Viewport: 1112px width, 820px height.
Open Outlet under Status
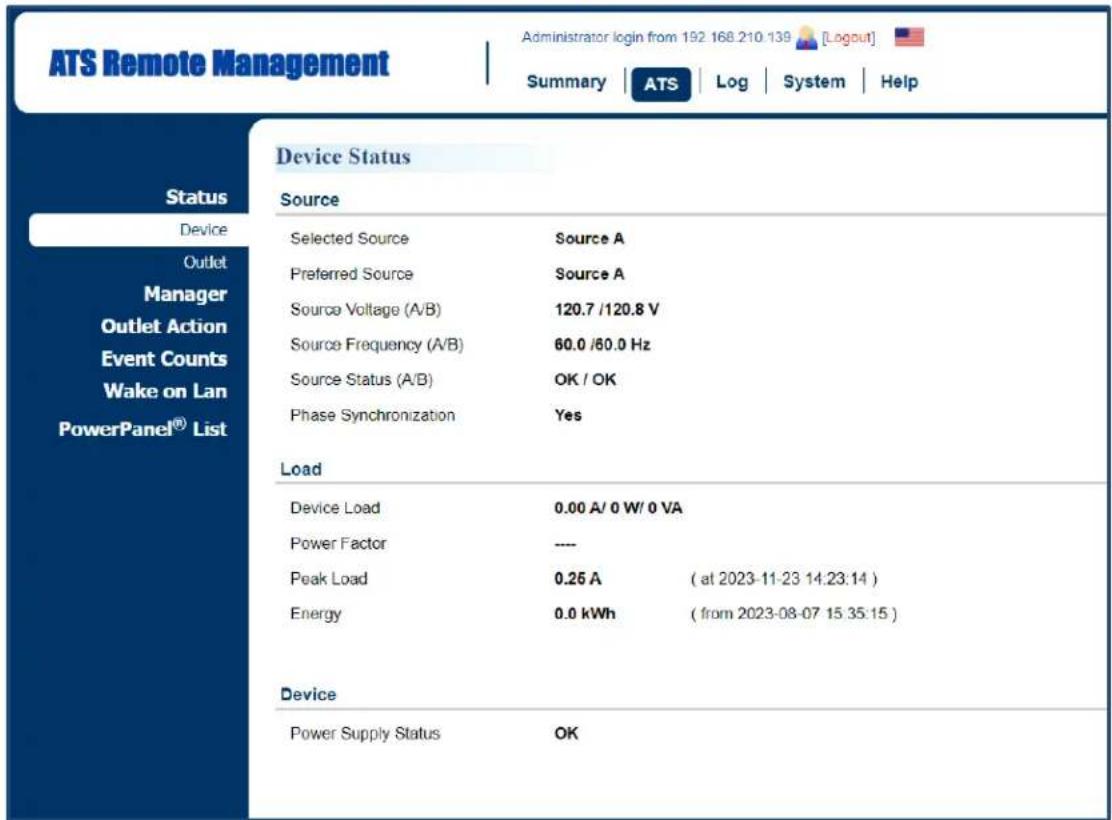pyautogui.click(x=205, y=262)
